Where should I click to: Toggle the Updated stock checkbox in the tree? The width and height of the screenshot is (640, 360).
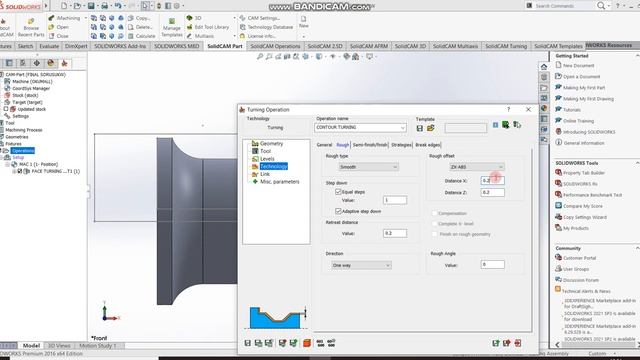[6, 109]
